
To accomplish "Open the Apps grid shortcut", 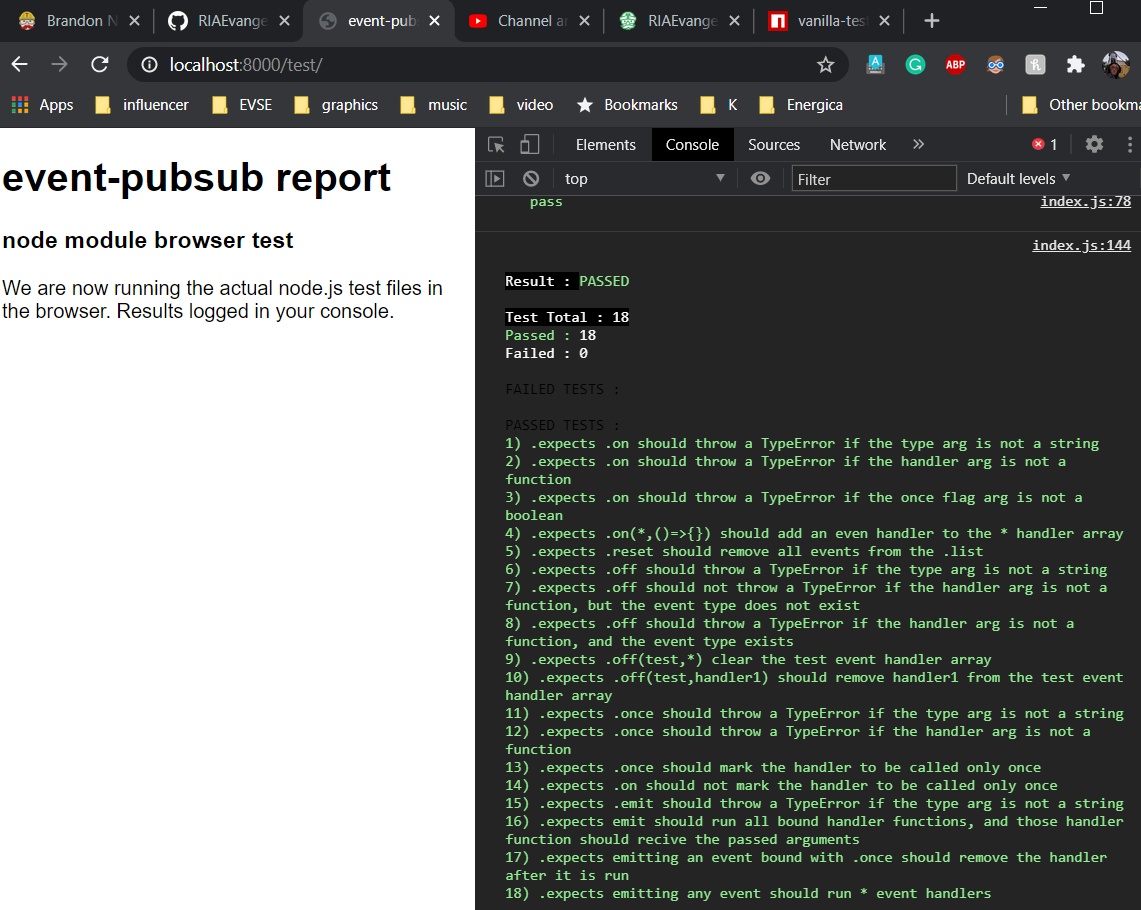I will tap(42, 105).
